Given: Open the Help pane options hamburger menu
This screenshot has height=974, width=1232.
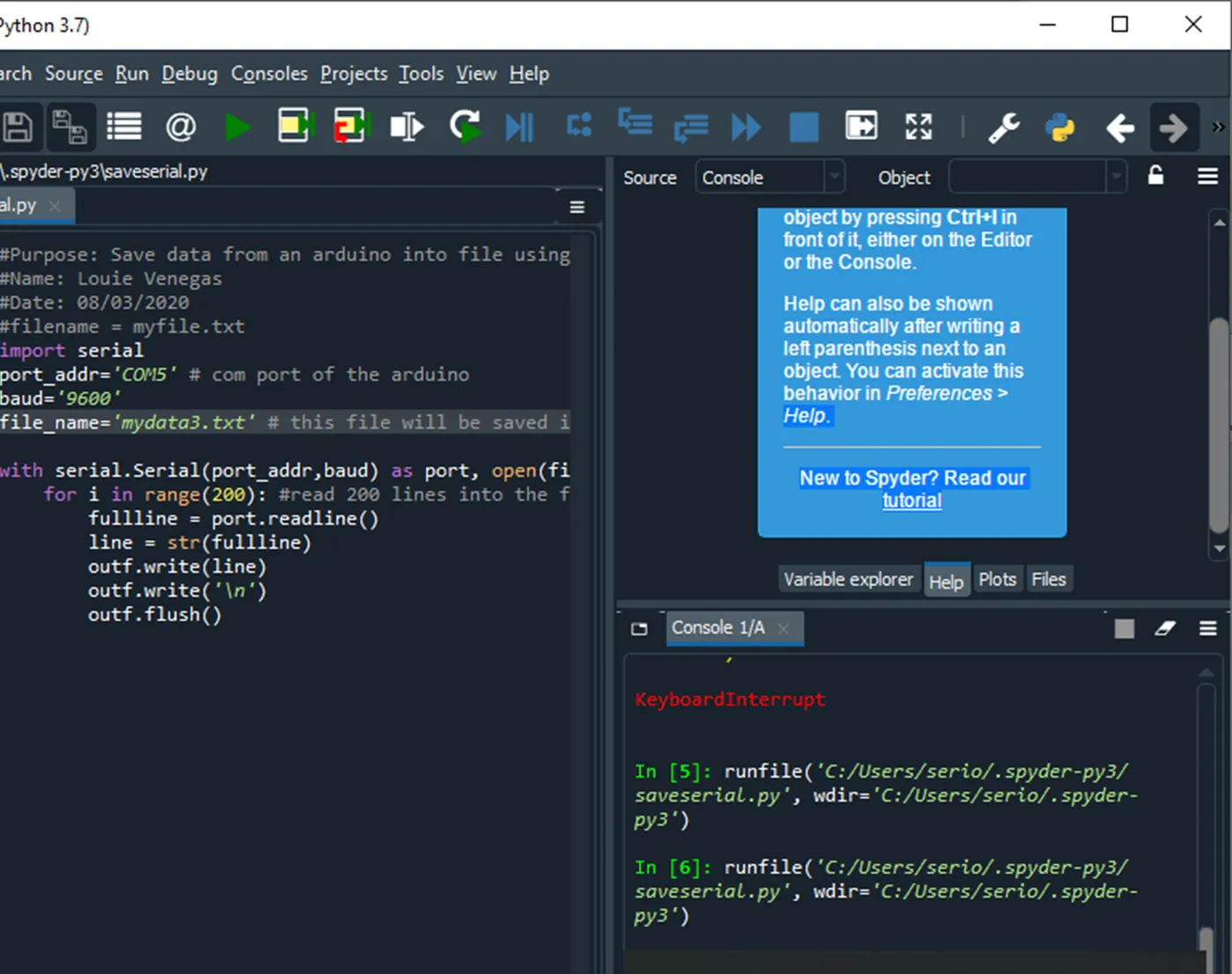Looking at the screenshot, I should pyautogui.click(x=1207, y=177).
